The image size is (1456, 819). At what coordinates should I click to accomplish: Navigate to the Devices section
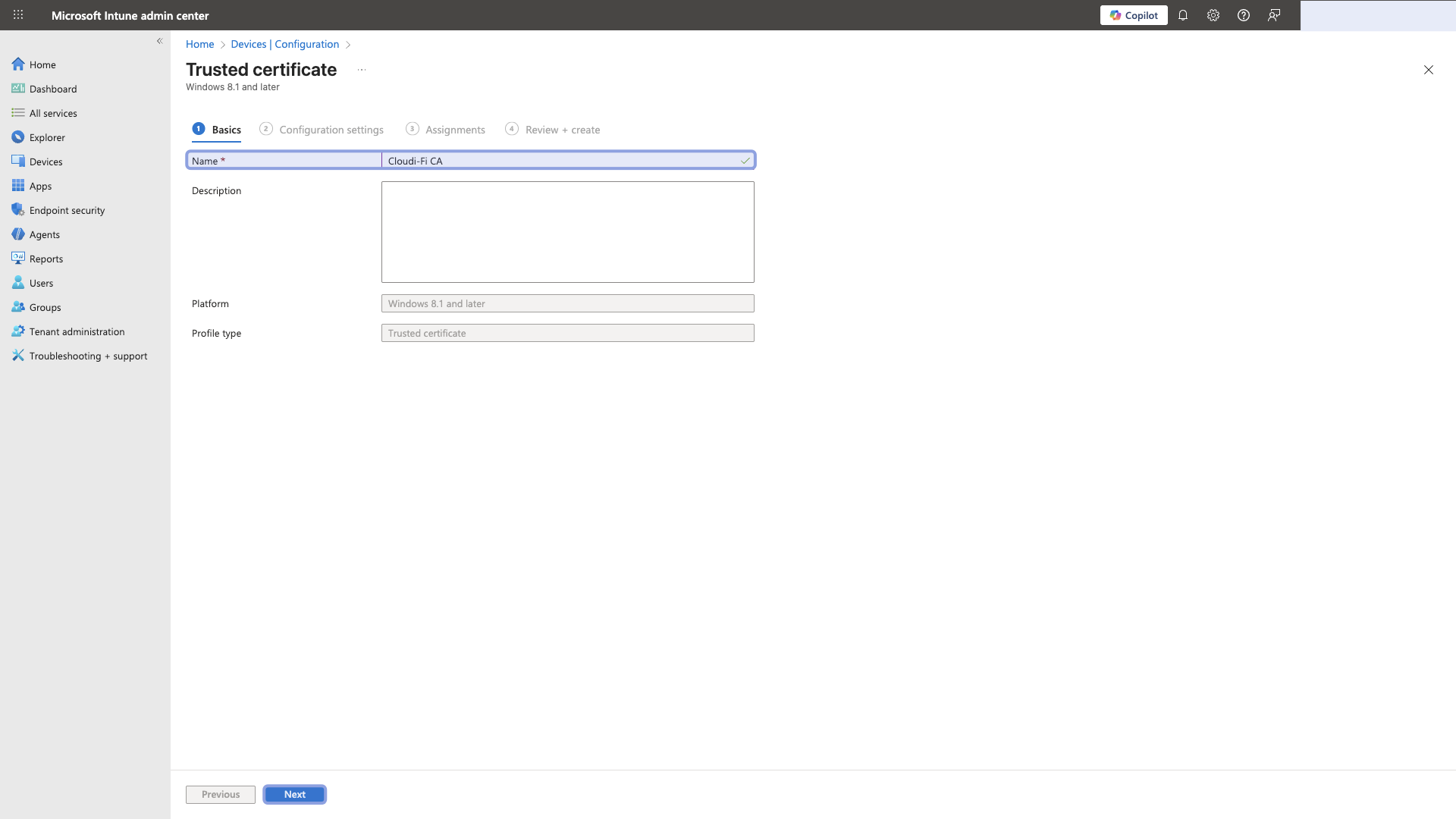[47, 162]
